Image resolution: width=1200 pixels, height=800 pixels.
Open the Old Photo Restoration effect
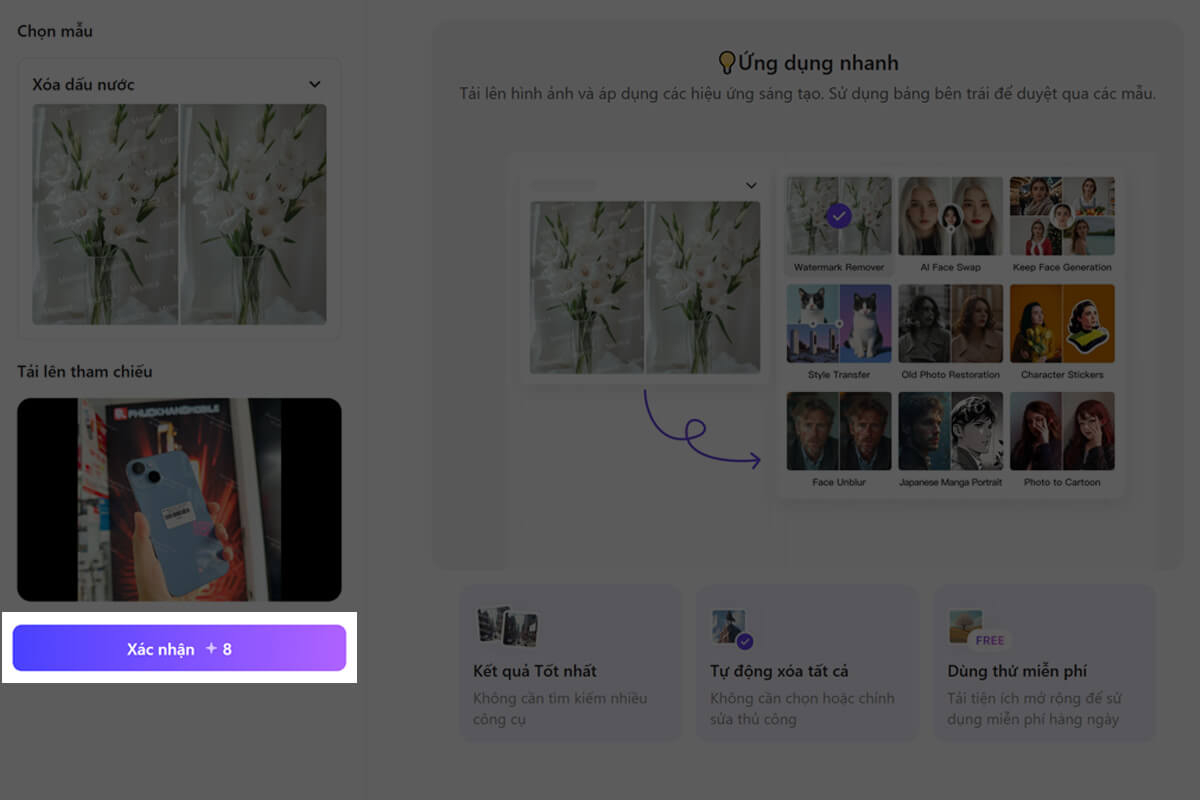pyautogui.click(x=950, y=323)
